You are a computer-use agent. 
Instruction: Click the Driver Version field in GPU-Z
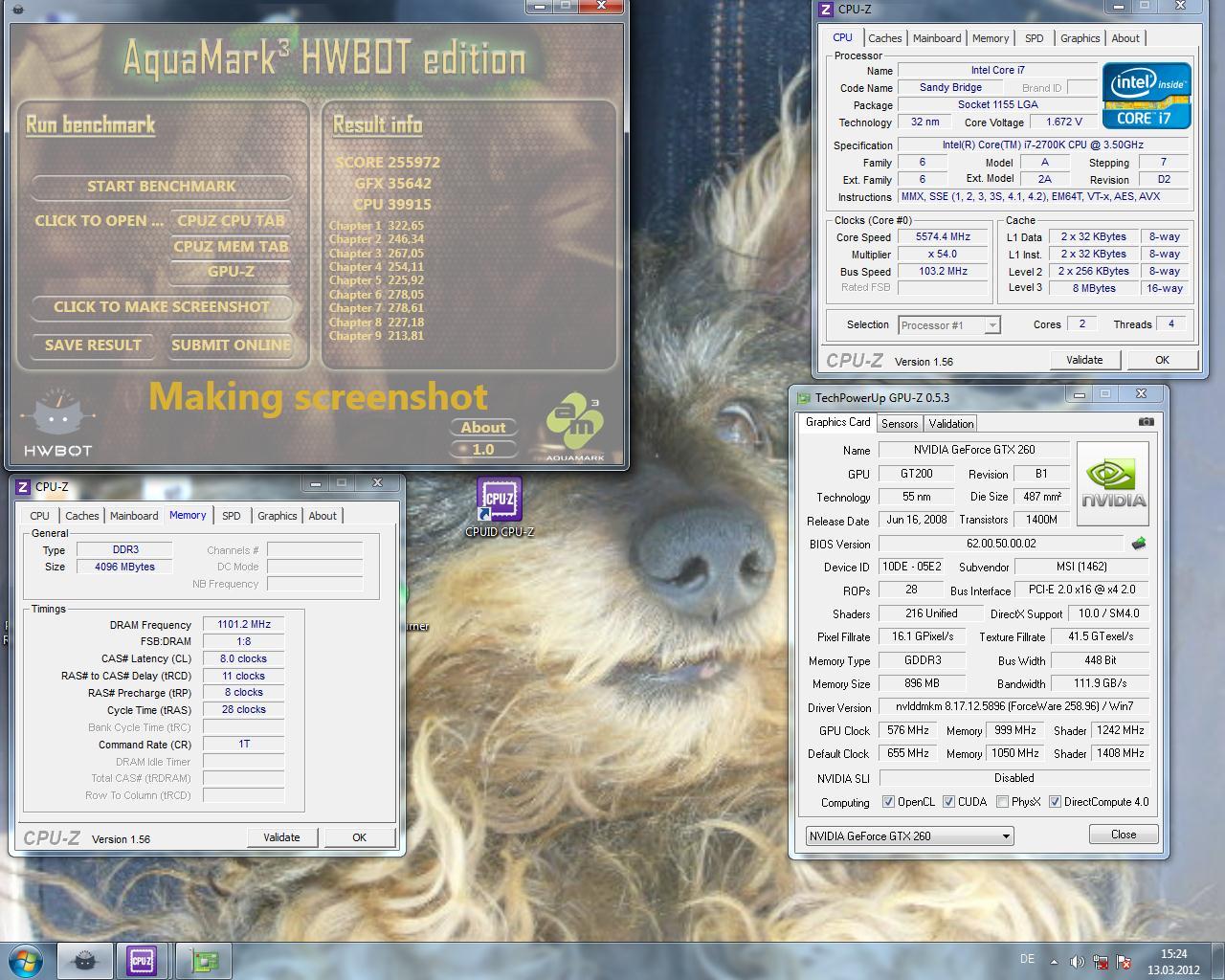[1014, 706]
